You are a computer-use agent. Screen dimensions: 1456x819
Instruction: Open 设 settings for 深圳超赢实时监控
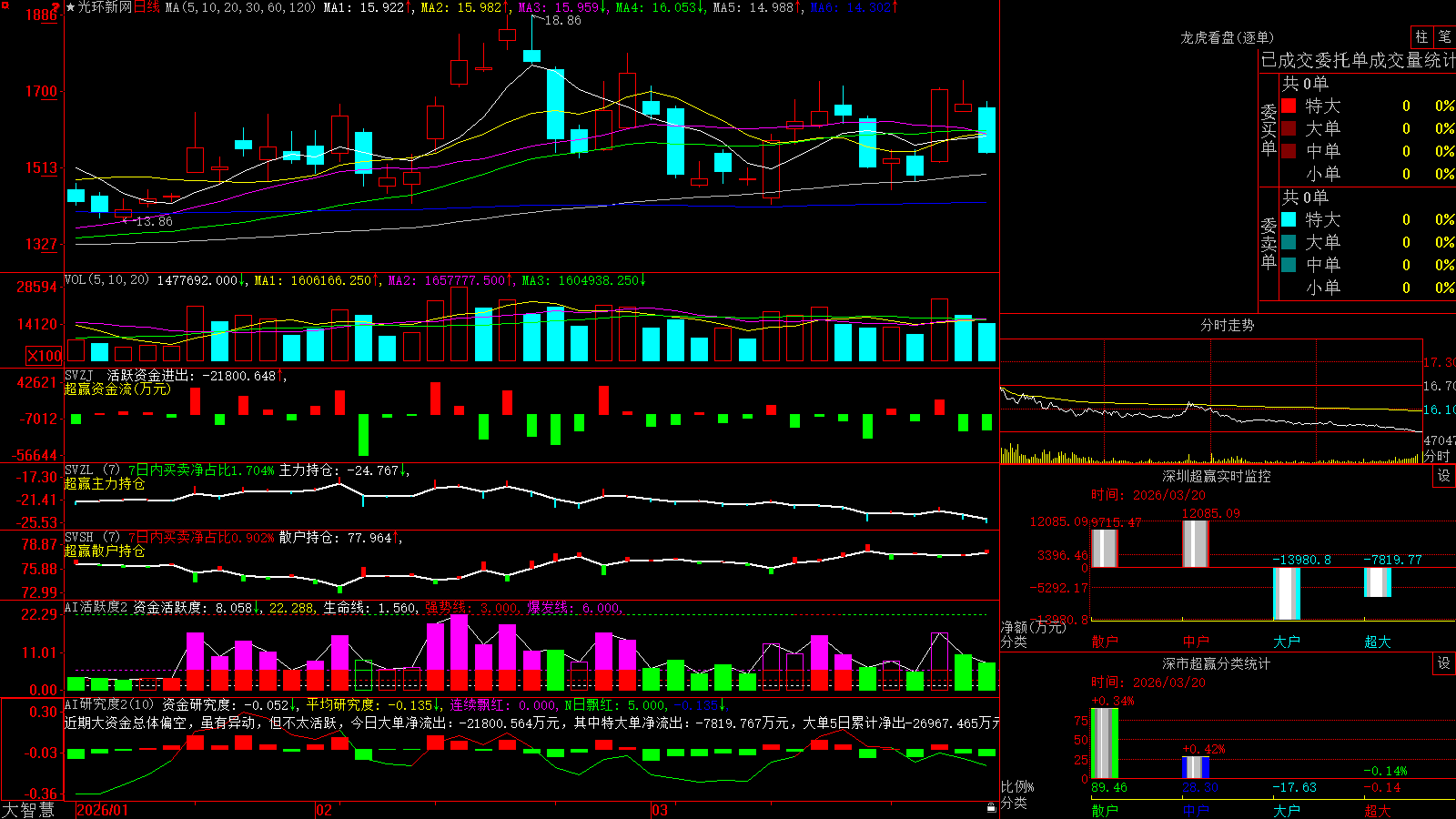(x=1444, y=476)
